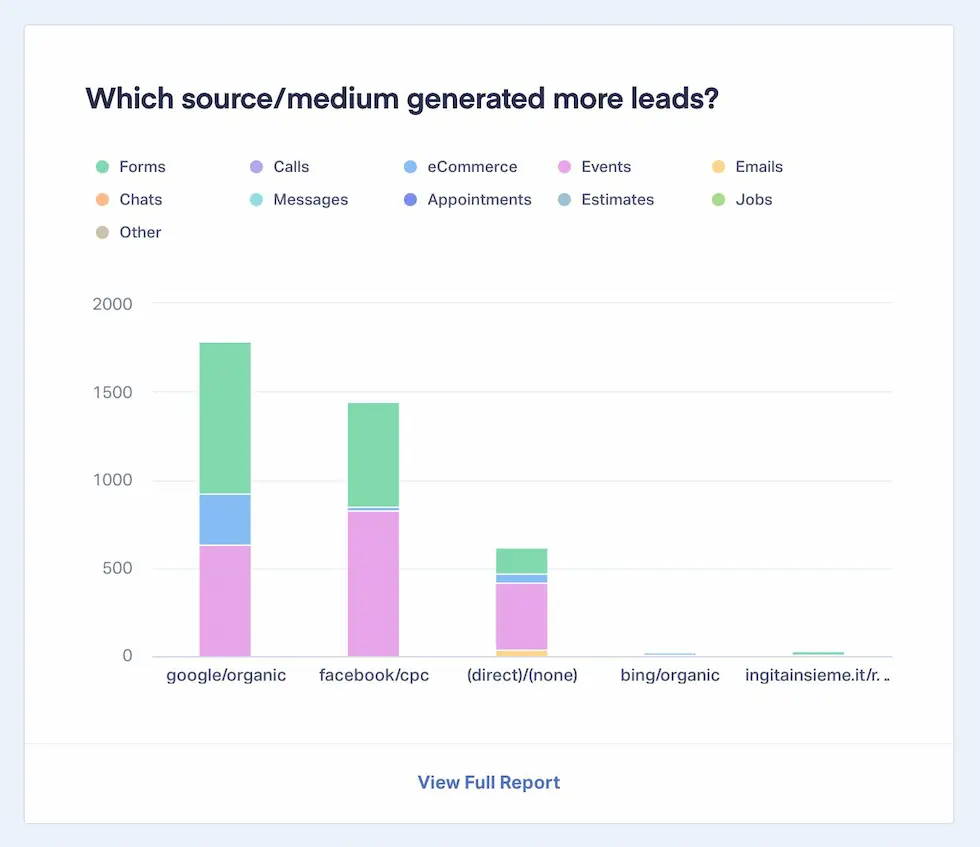Toggle the eCommerce legend series
This screenshot has height=847, width=980.
(x=461, y=167)
